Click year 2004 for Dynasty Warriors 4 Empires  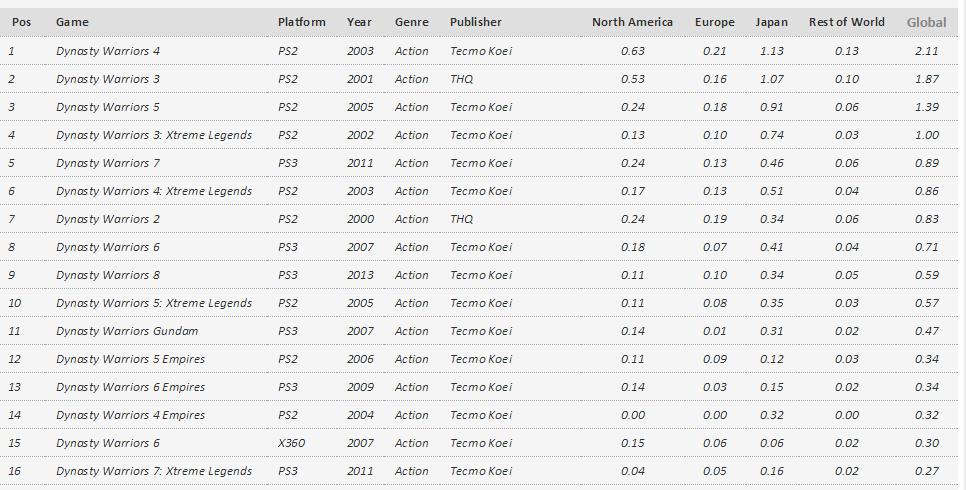tap(360, 415)
